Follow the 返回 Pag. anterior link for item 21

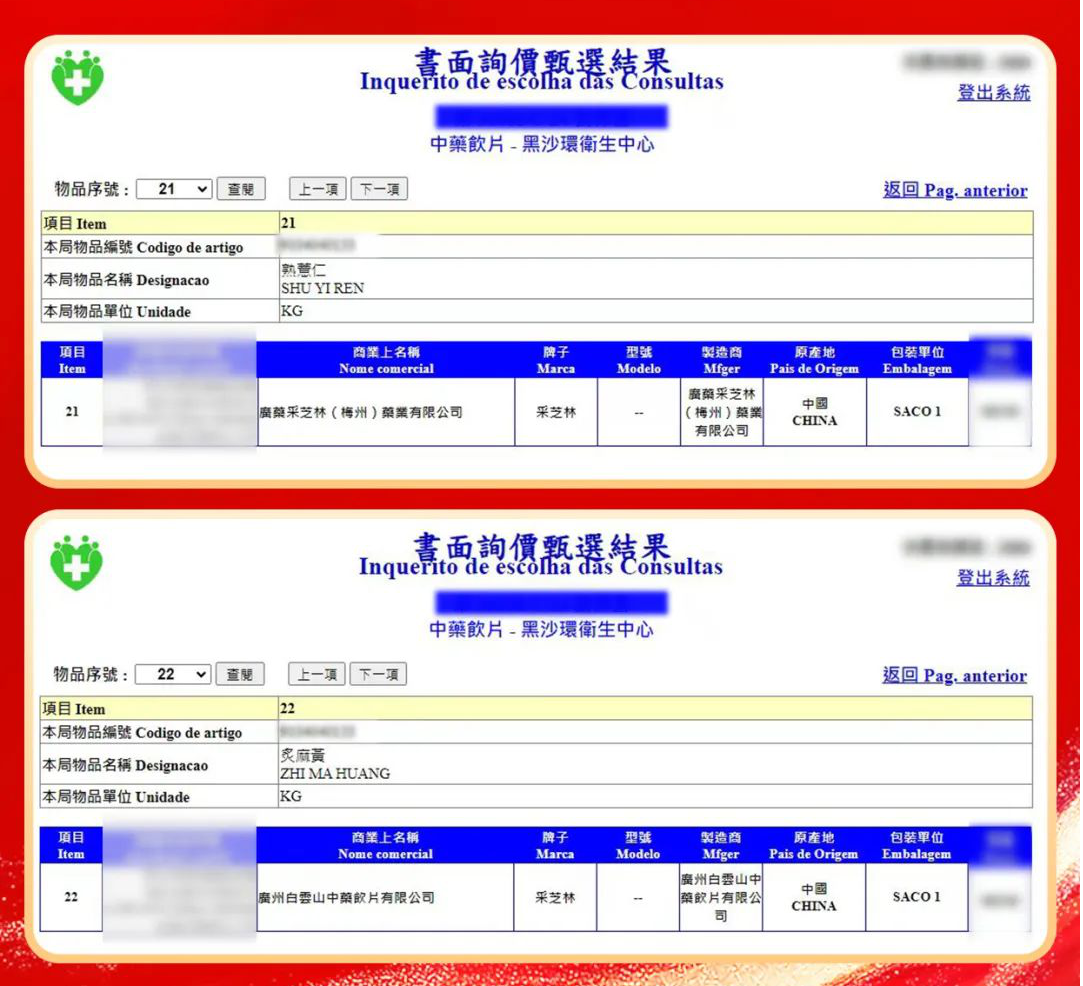[955, 191]
